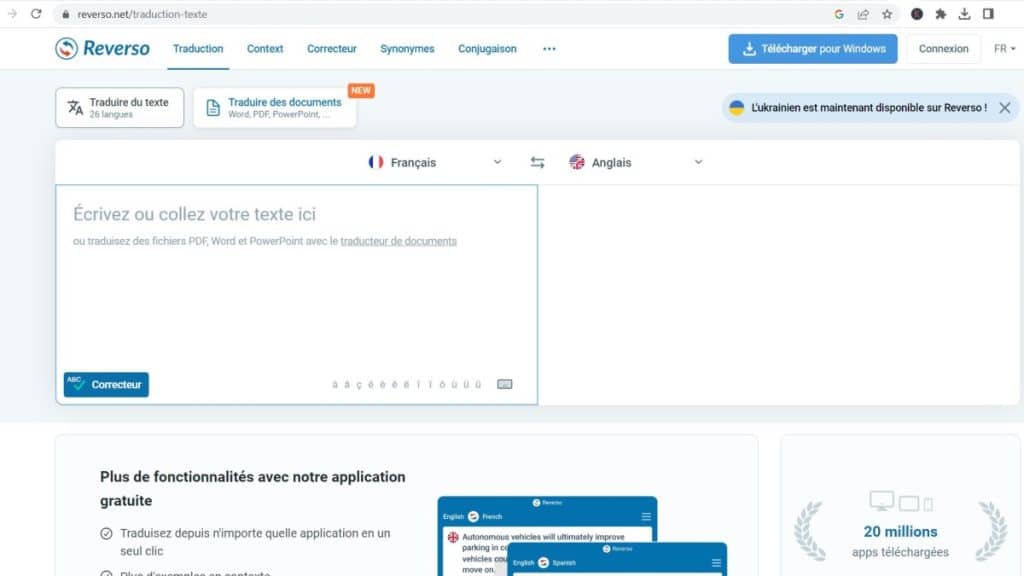
Task: Click into the text input area
Action: [x=296, y=300]
